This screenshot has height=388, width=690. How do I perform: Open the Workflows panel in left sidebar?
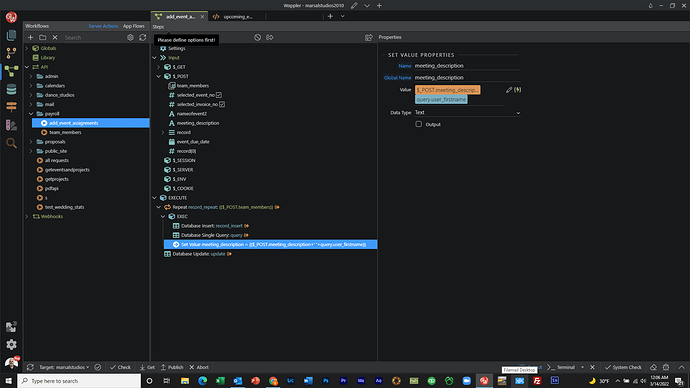pyautogui.click(x=11, y=71)
